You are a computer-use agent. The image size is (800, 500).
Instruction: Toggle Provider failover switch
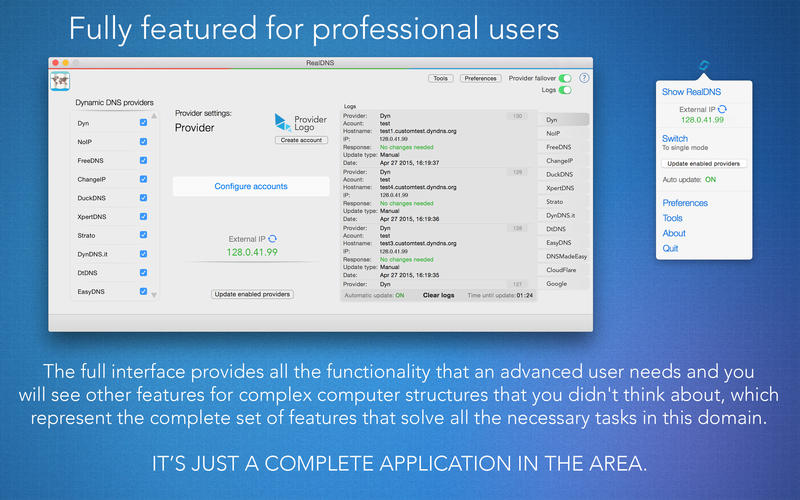pyautogui.click(x=565, y=78)
